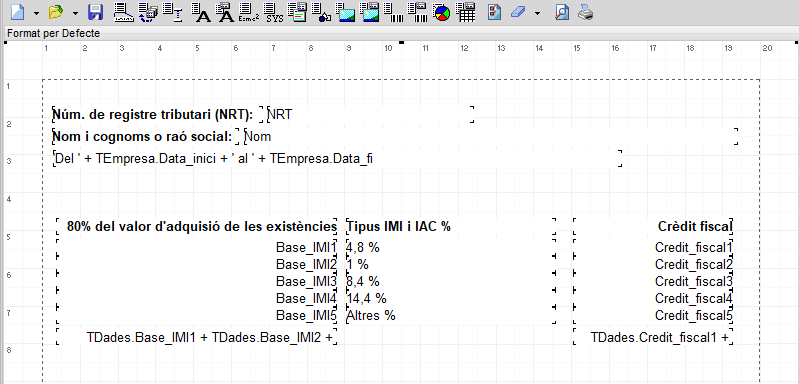
Task: Select the Base_IMI3 field
Action: (197, 281)
